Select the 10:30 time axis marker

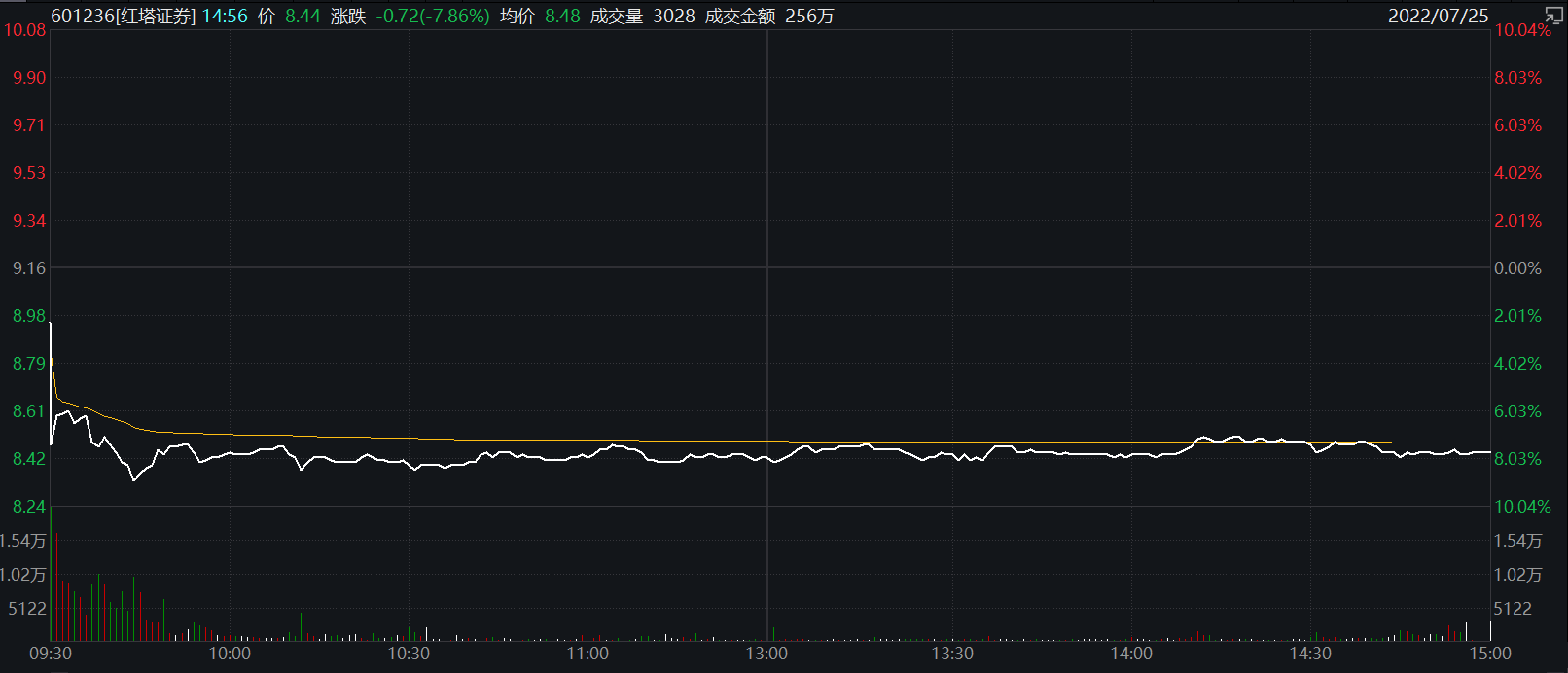pos(409,654)
